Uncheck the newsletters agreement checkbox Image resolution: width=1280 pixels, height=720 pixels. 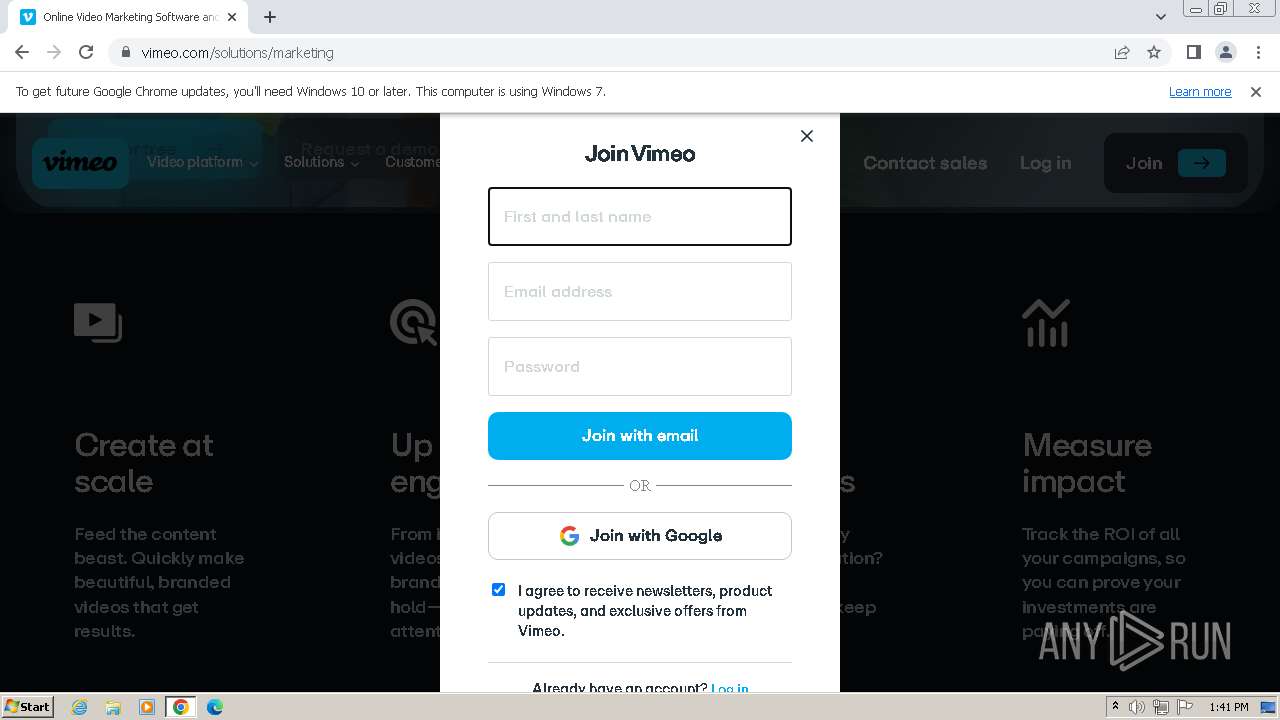point(498,590)
